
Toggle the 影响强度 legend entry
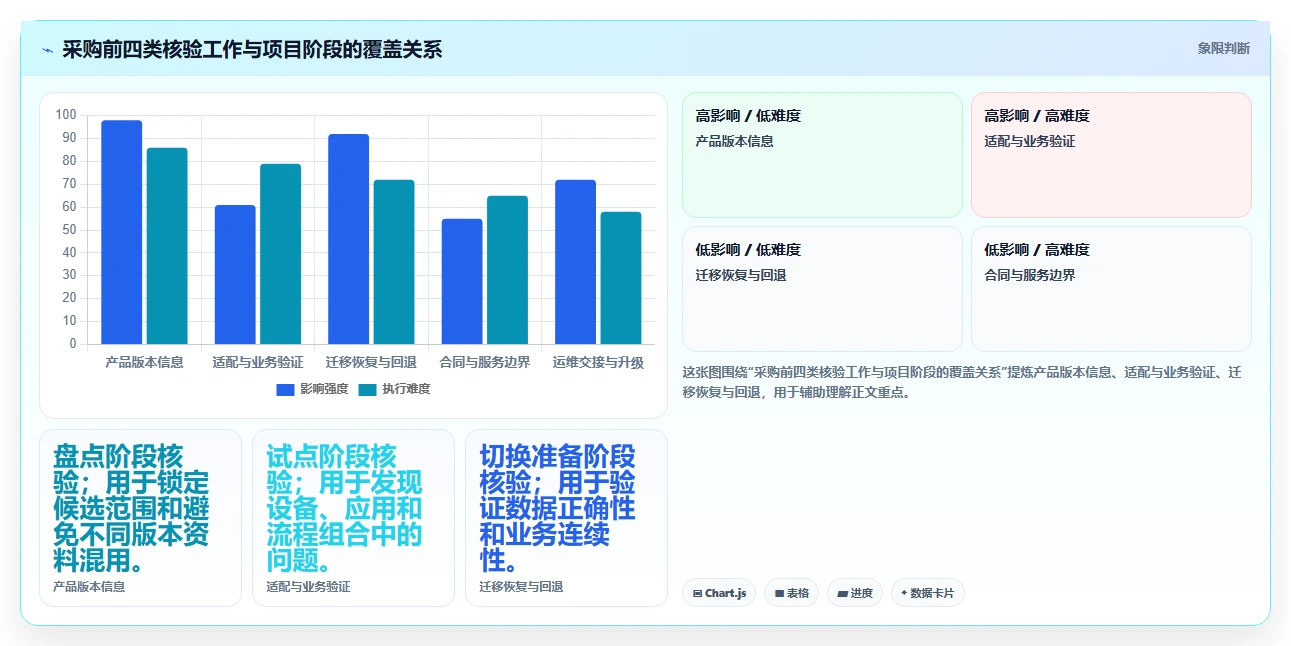312,389
